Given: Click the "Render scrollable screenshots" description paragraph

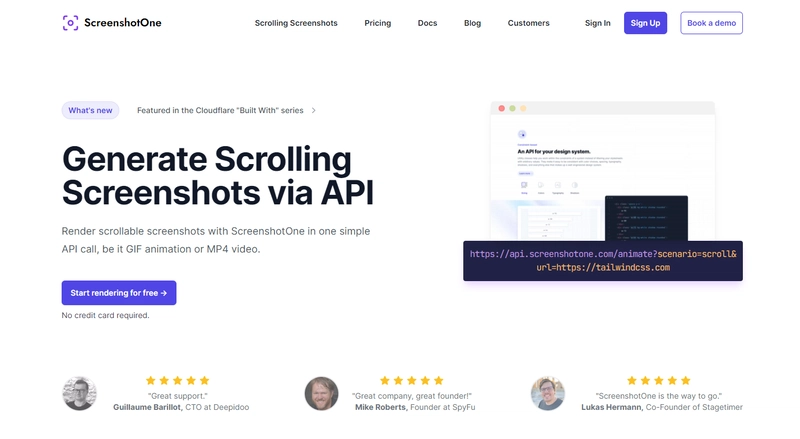Looking at the screenshot, I should tap(216, 240).
